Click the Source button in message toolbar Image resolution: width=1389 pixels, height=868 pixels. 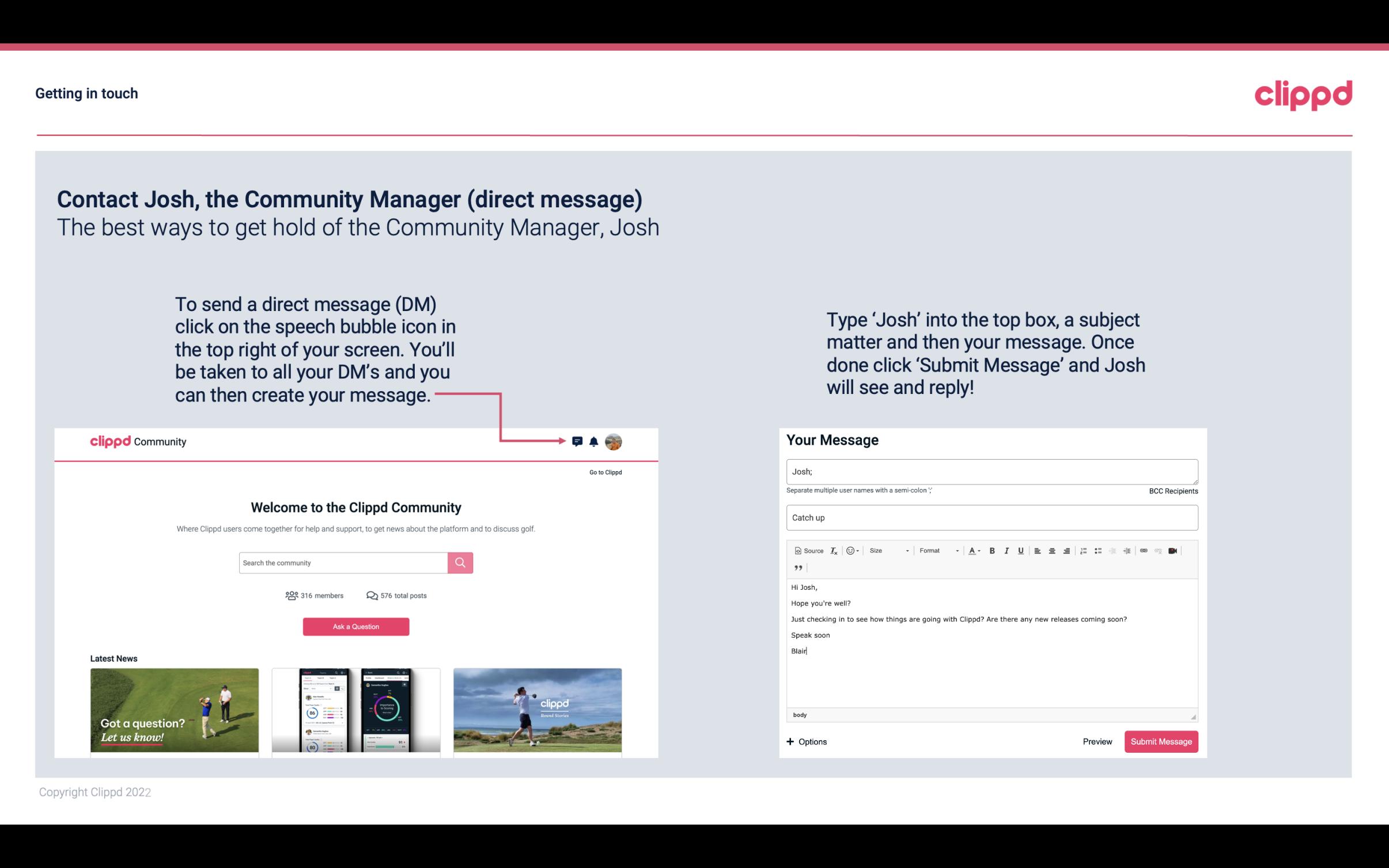coord(808,550)
